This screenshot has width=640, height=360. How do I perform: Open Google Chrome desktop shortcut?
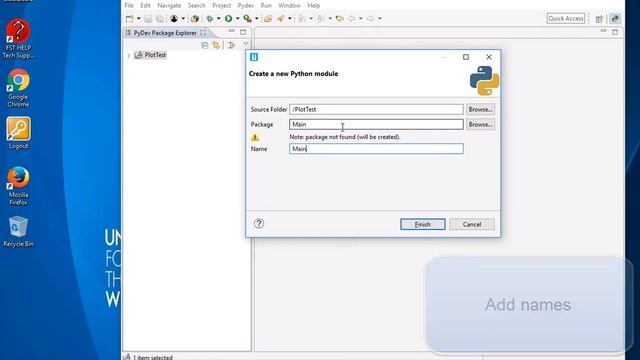tap(18, 87)
